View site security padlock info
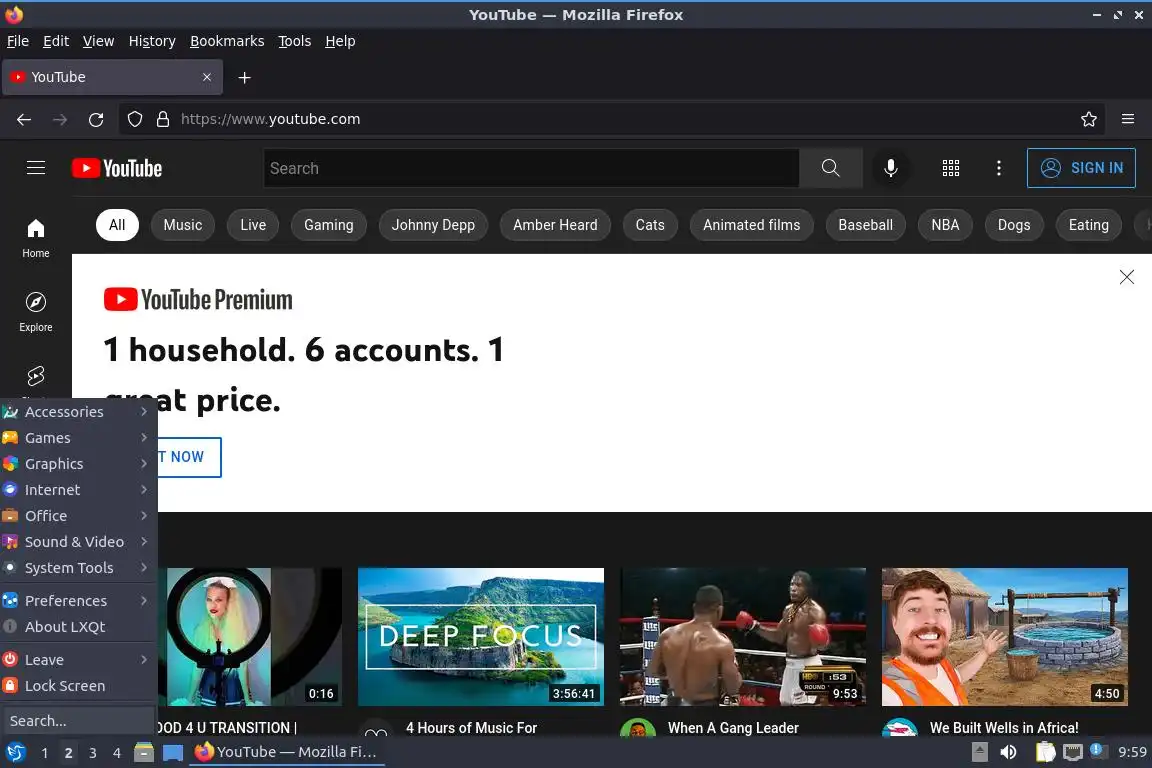This screenshot has height=768, width=1152. click(163, 119)
